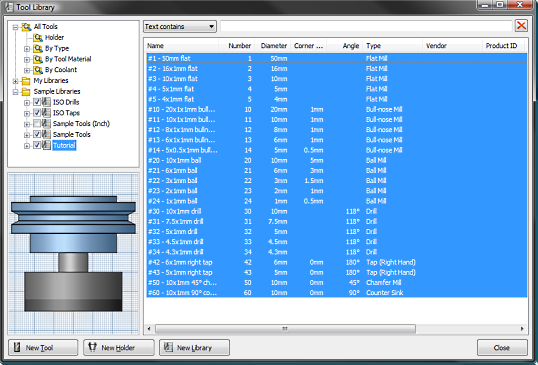This screenshot has height=365, width=538.
Task: Select row #50 - 10x1mm 45° chamfer
Action: [337, 283]
